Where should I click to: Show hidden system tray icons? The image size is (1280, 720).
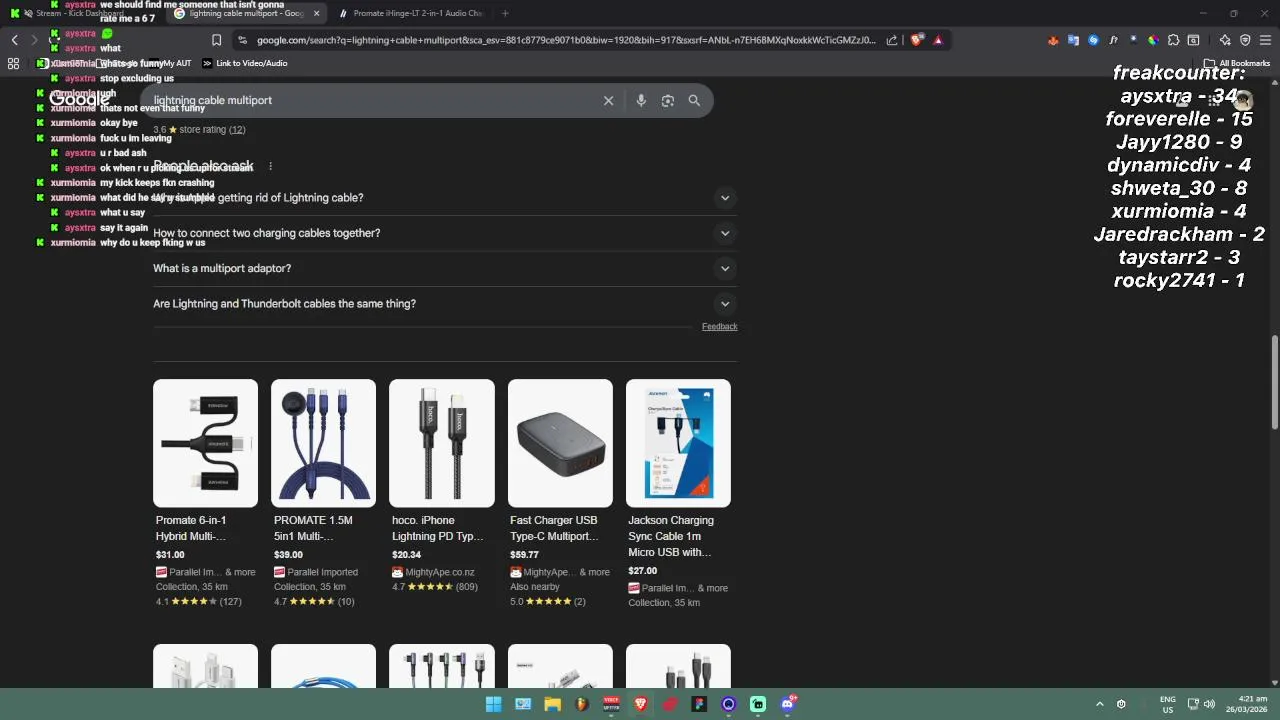[1100, 704]
